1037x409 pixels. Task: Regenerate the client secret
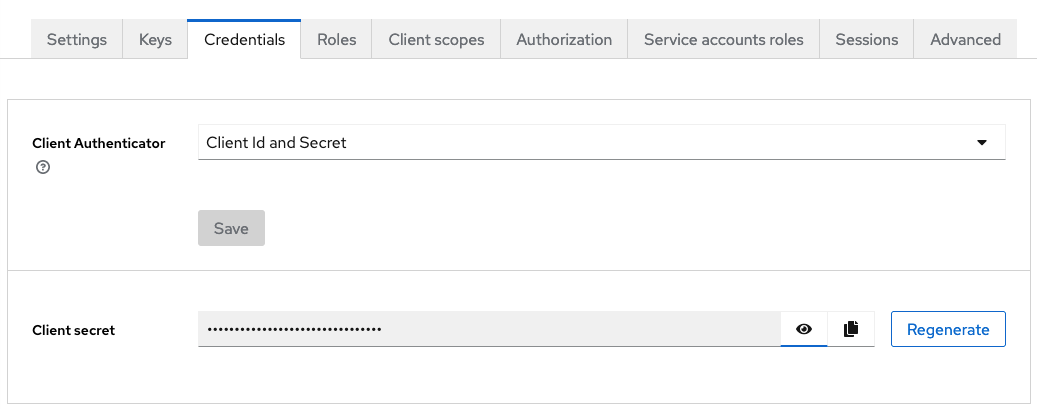[948, 329]
